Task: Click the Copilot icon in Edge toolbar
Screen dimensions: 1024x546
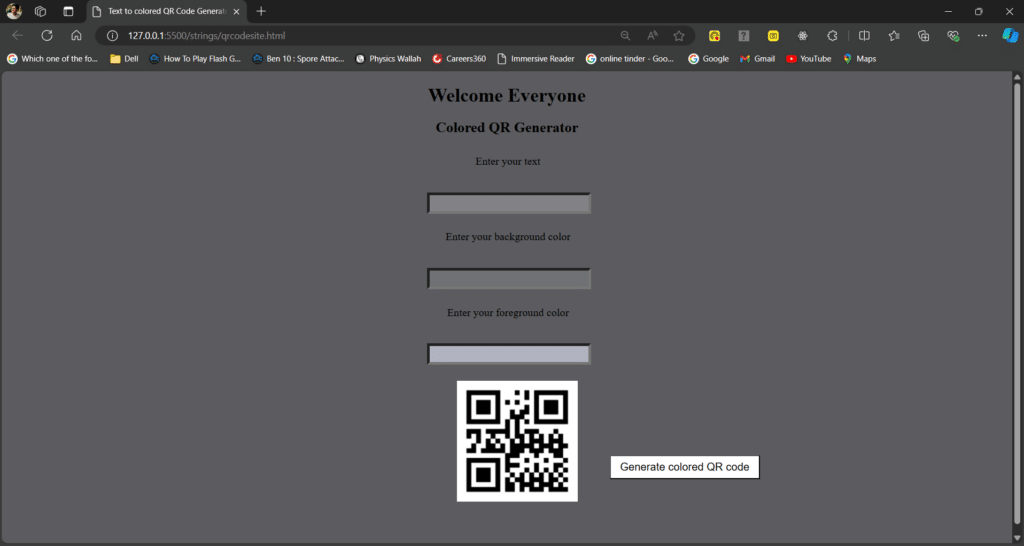Action: point(1010,35)
